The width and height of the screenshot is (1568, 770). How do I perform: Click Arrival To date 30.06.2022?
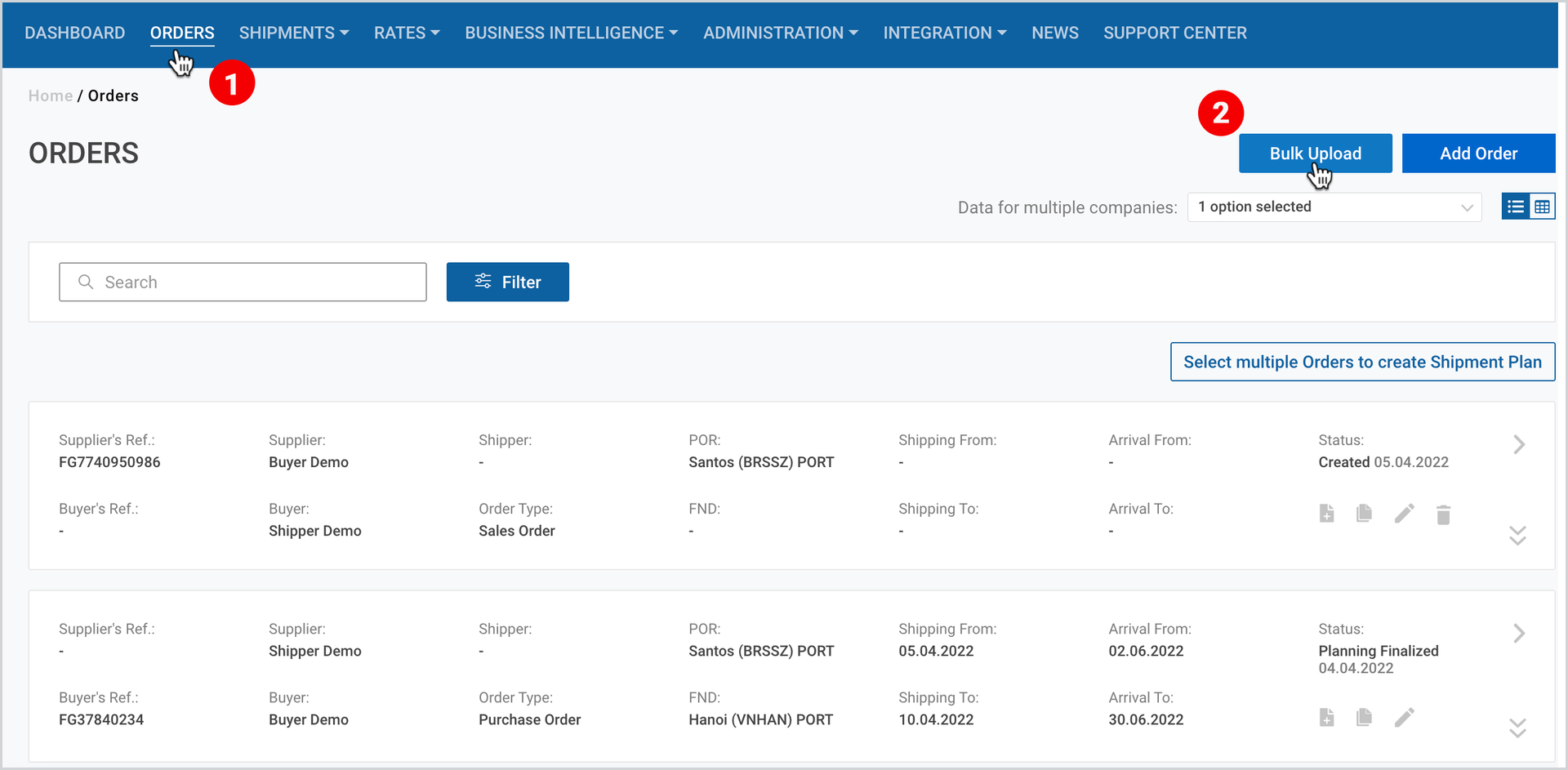[1146, 719]
